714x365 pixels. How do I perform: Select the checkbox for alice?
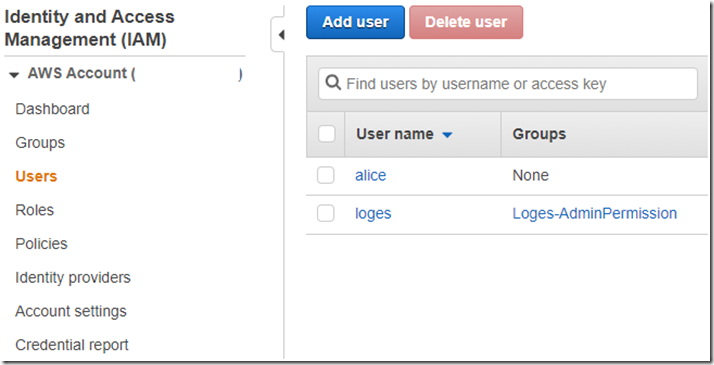click(x=326, y=175)
